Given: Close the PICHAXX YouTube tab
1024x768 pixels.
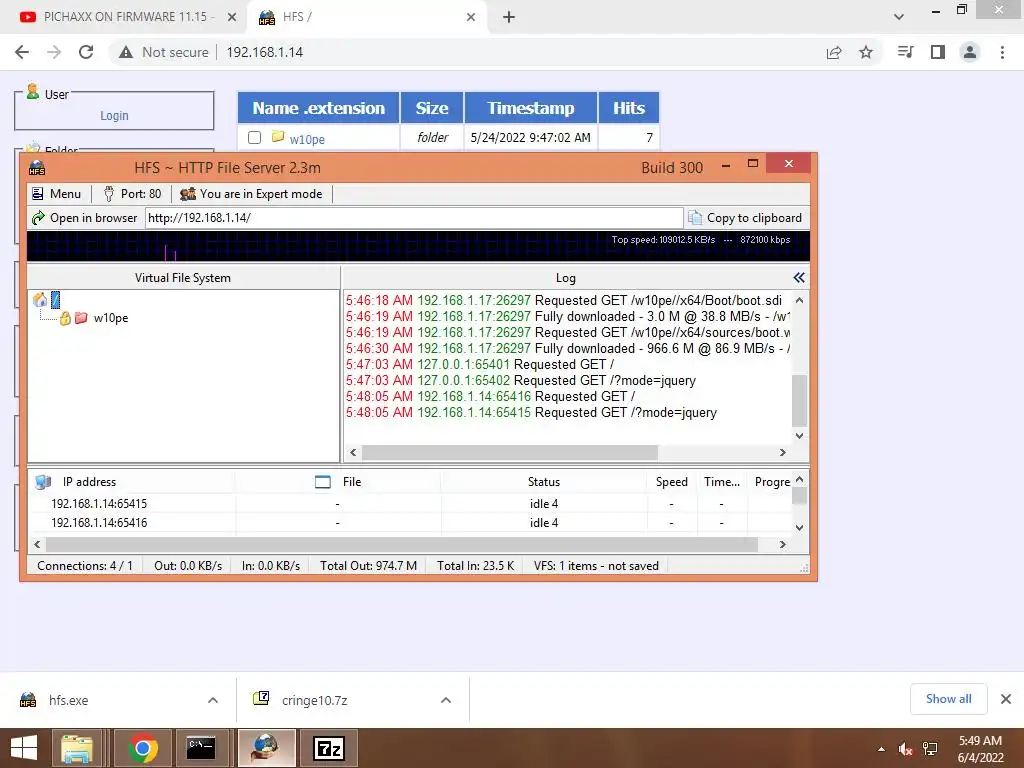Looking at the screenshot, I should pyautogui.click(x=232, y=17).
